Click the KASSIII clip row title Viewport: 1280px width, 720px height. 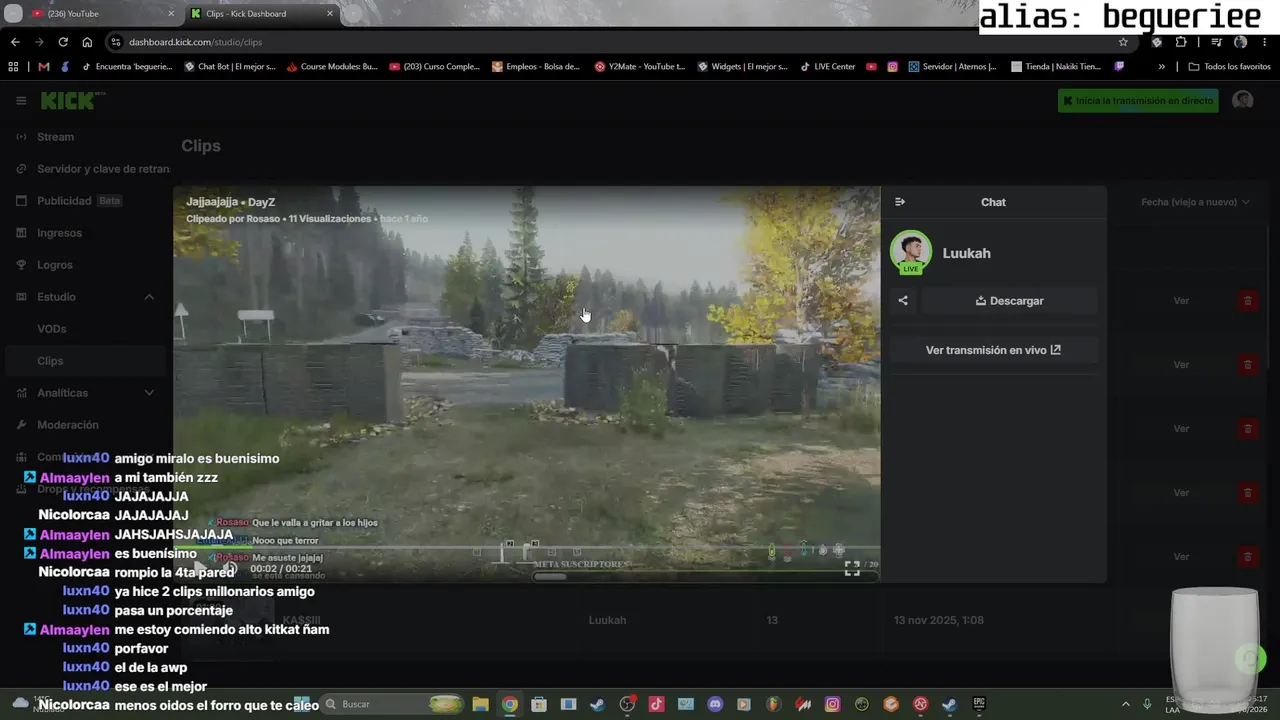(x=300, y=620)
